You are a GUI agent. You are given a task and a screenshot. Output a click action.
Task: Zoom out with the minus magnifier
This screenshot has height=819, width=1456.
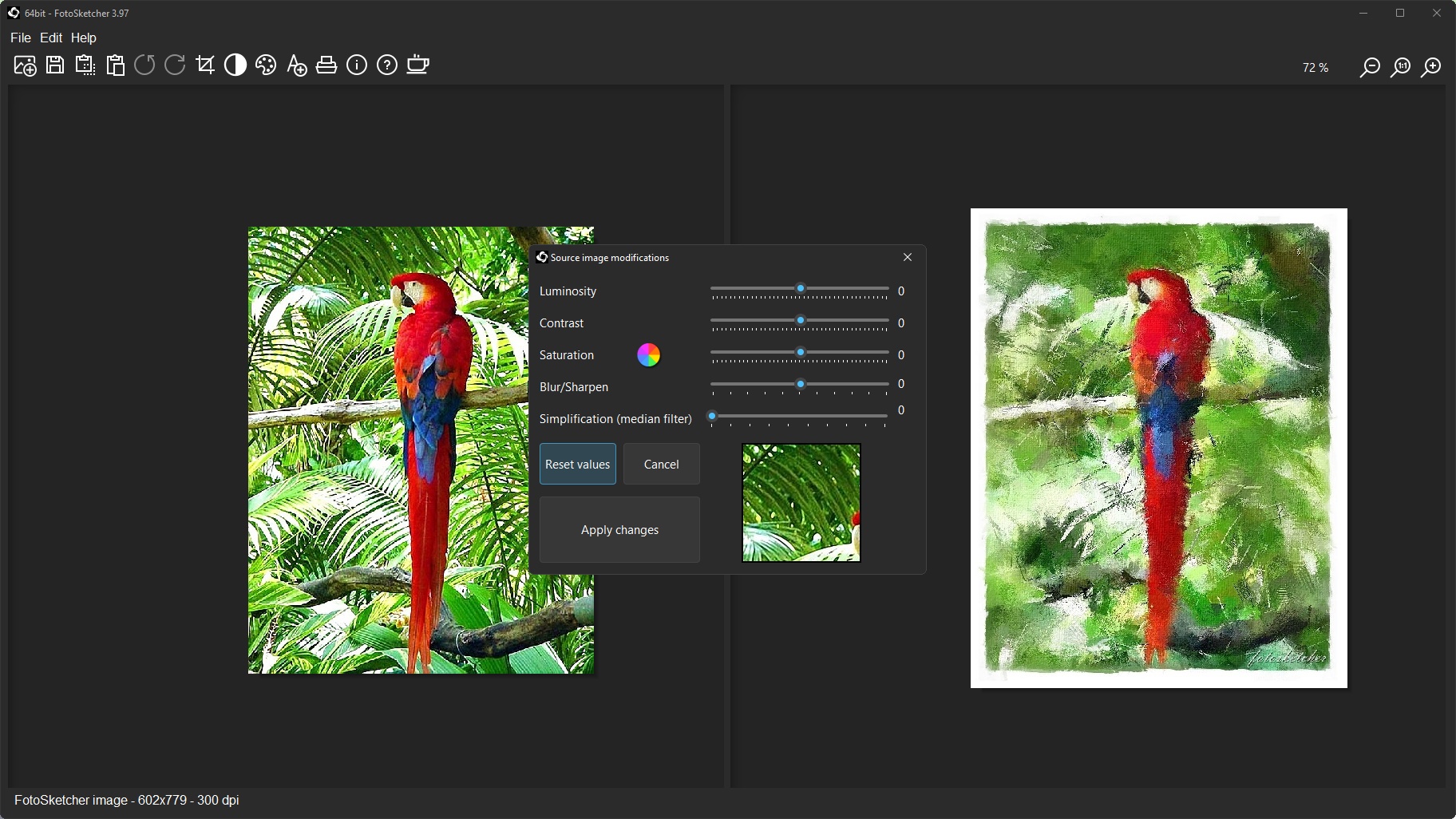point(1370,67)
